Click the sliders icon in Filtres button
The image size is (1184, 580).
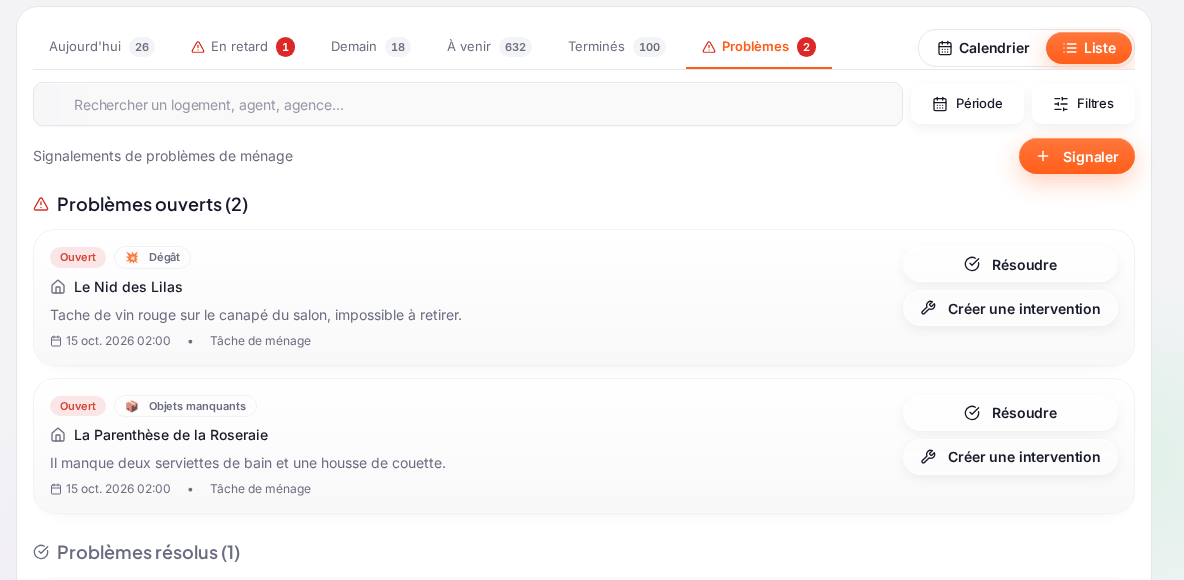(1061, 103)
